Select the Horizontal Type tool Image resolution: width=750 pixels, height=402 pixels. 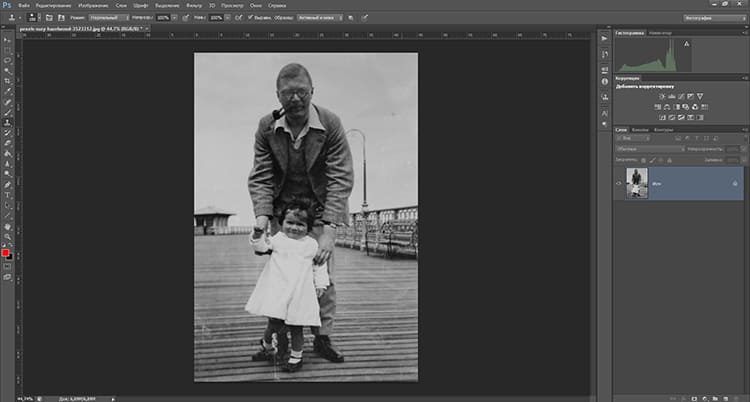[7, 195]
